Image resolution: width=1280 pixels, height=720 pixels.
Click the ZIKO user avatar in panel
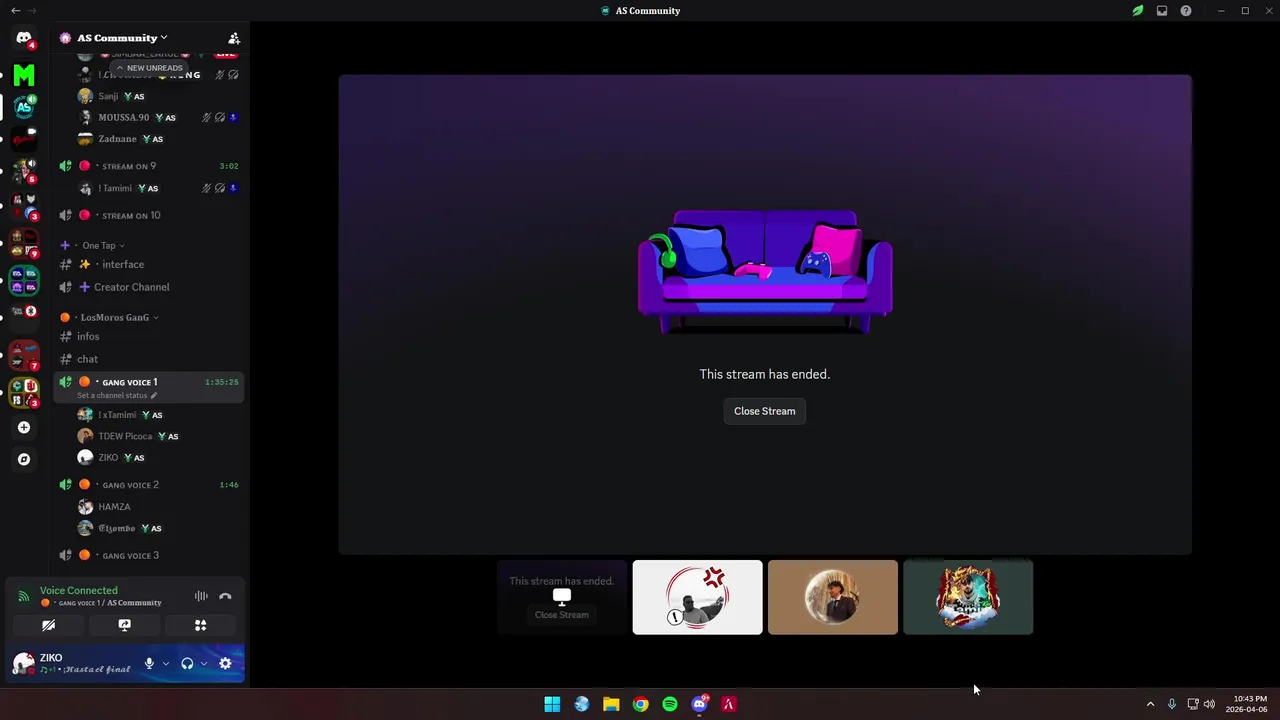(x=23, y=663)
